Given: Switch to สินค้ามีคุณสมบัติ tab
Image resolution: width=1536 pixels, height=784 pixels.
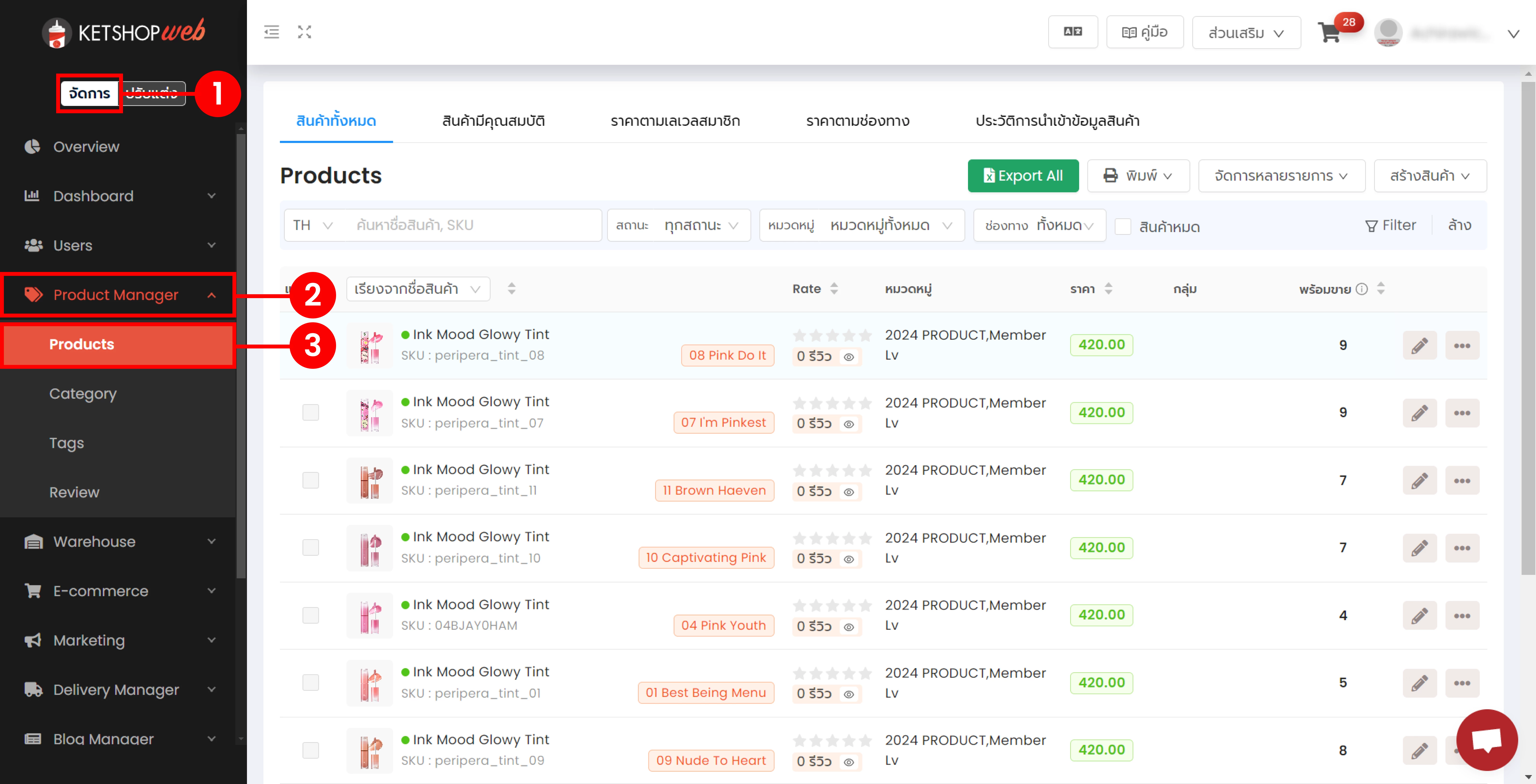Looking at the screenshot, I should tap(493, 121).
